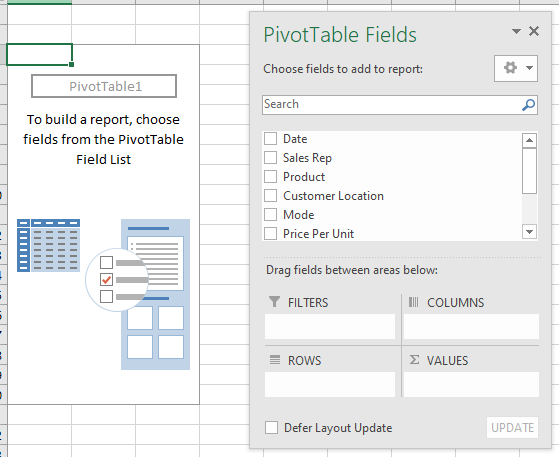Click inside the Search fields box
This screenshot has height=457, width=559.
click(x=391, y=104)
